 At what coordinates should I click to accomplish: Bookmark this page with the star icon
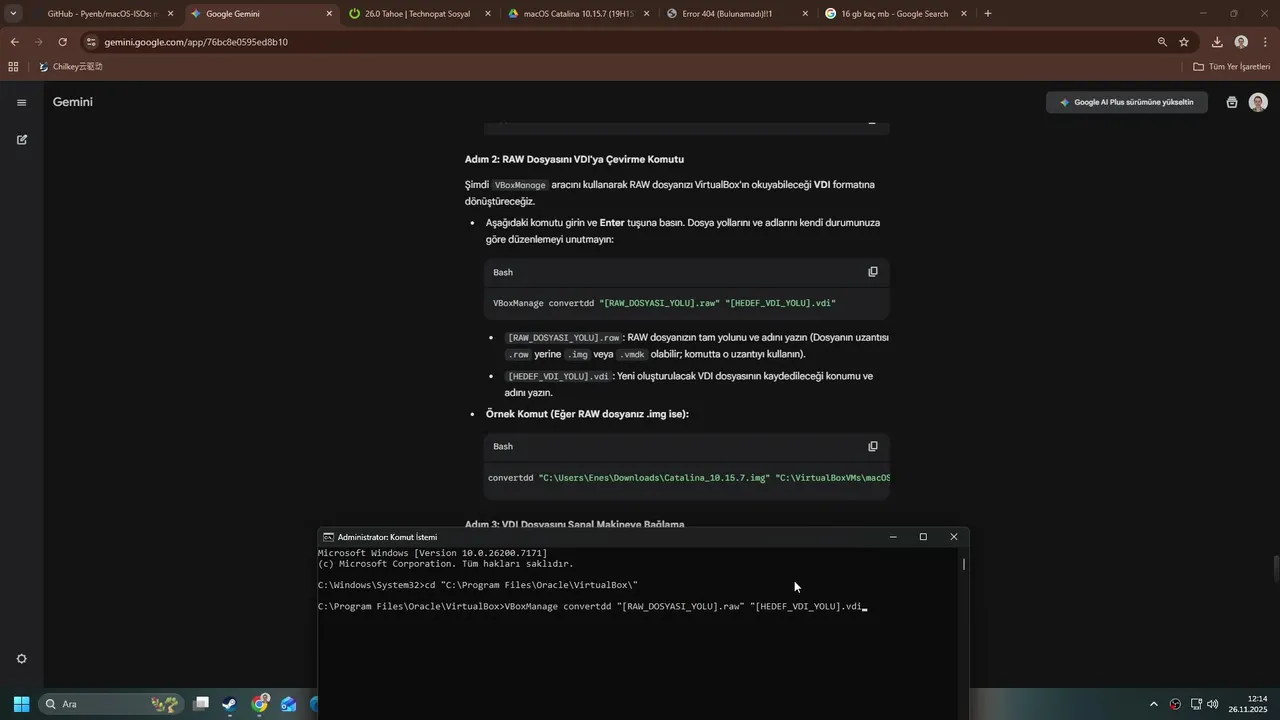1184,42
